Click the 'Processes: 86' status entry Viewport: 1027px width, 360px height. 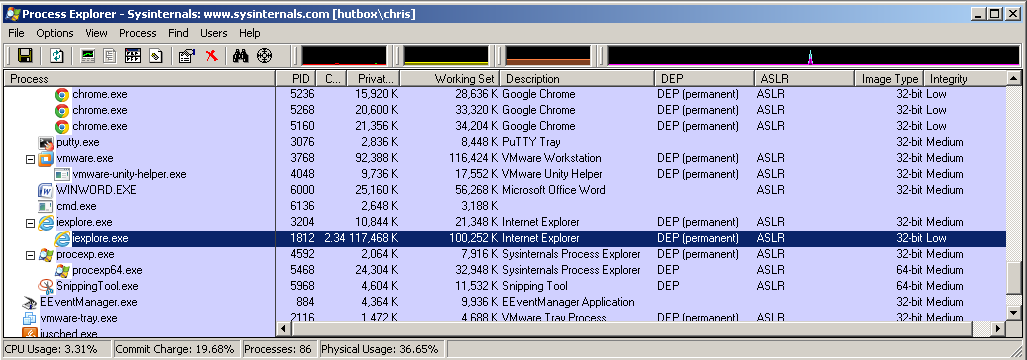point(278,349)
